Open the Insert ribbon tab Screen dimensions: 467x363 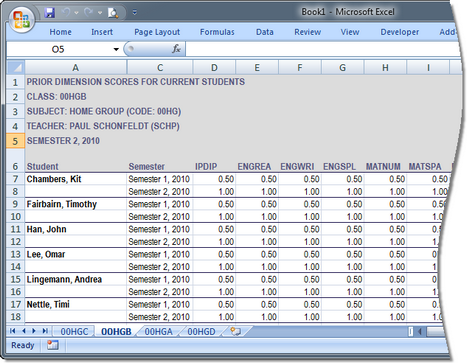pyautogui.click(x=102, y=32)
